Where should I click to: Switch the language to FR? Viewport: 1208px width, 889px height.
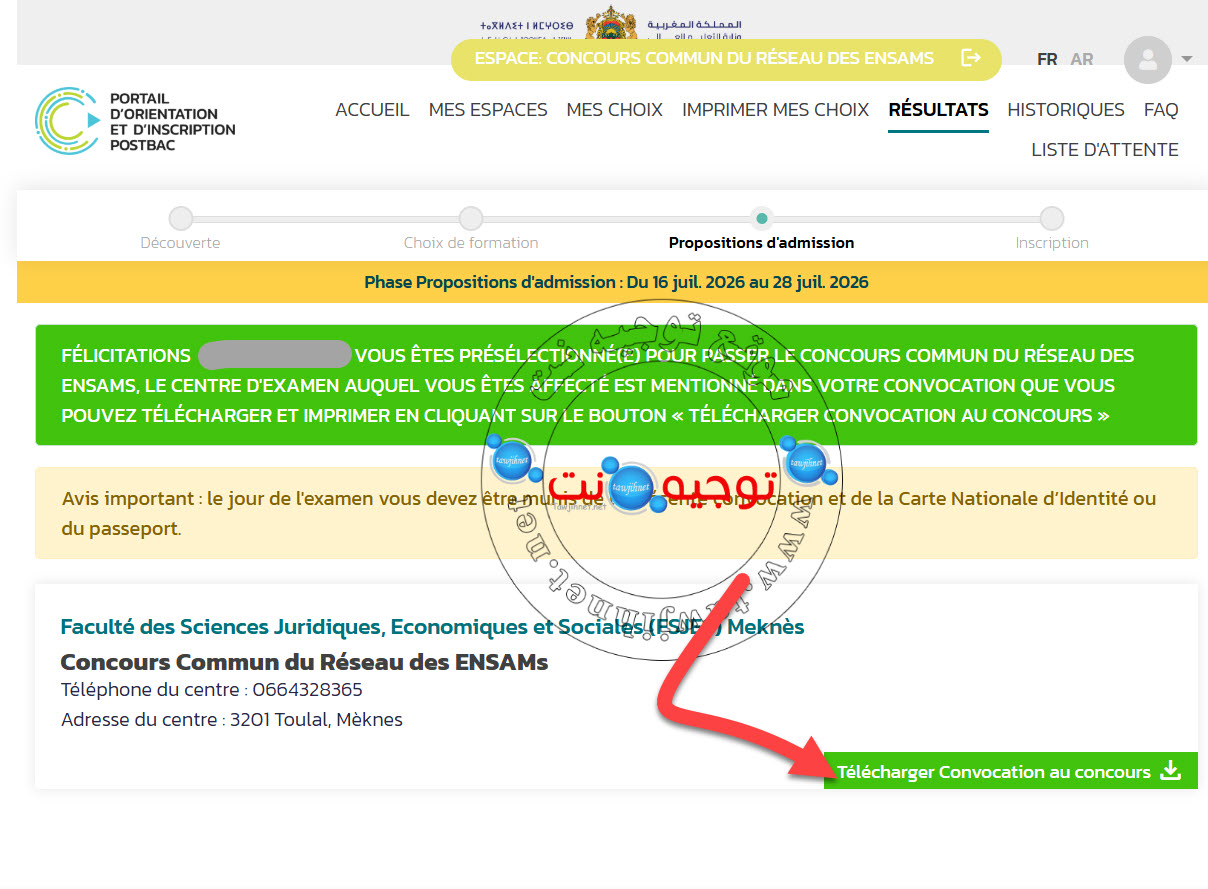click(x=1047, y=59)
